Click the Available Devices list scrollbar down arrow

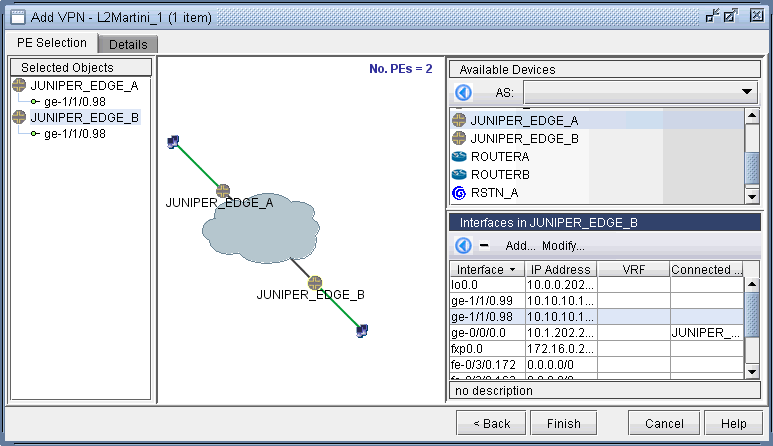(752, 197)
